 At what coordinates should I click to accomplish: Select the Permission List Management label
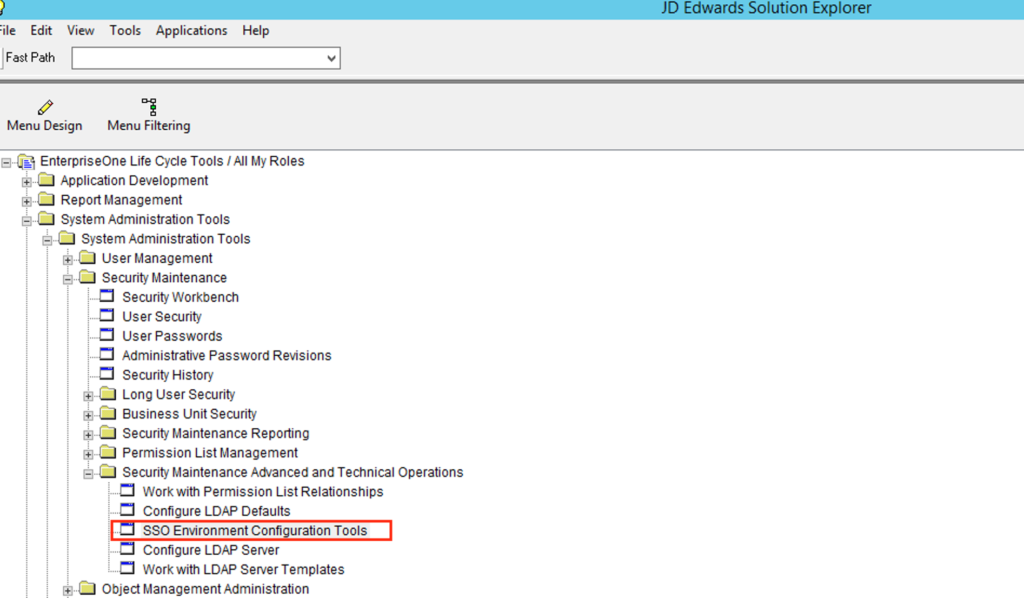(x=210, y=452)
